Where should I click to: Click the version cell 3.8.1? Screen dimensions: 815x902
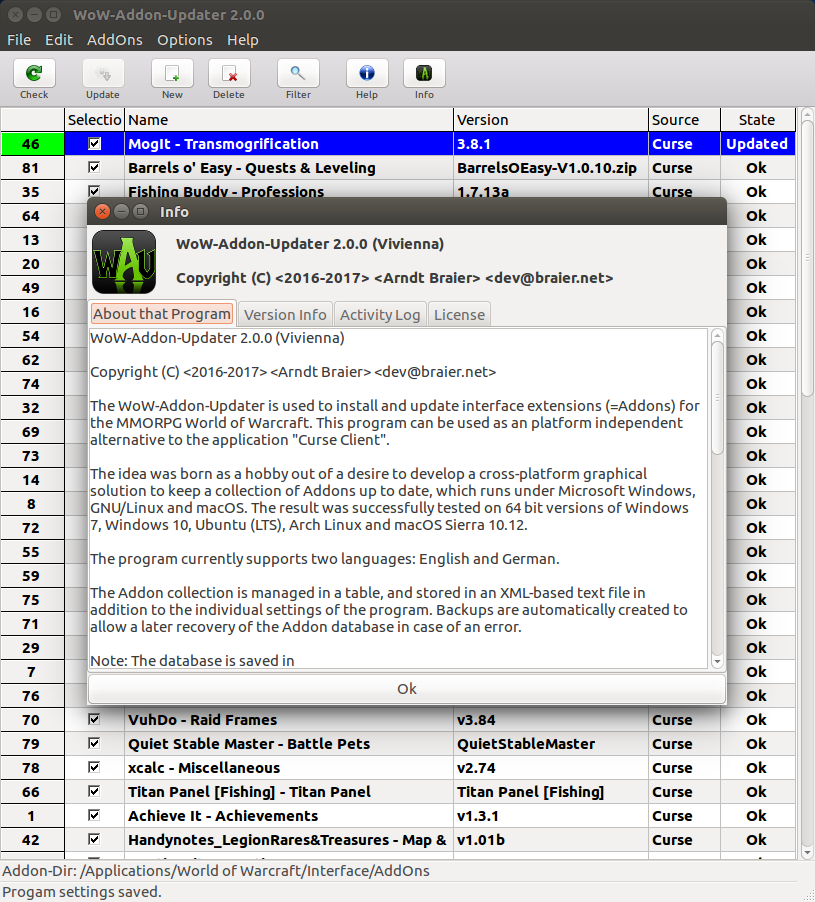[x=550, y=144]
